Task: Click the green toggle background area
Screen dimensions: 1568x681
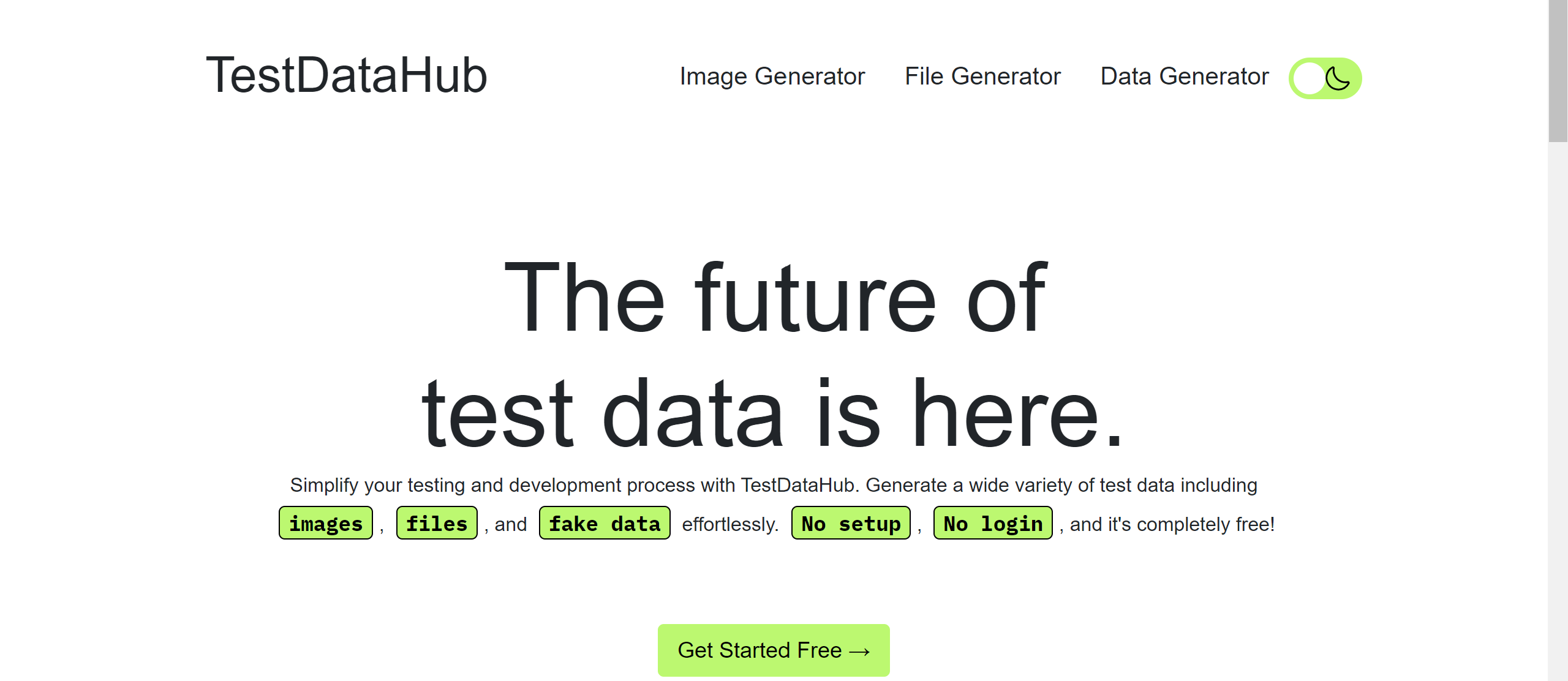Action: click(1325, 77)
